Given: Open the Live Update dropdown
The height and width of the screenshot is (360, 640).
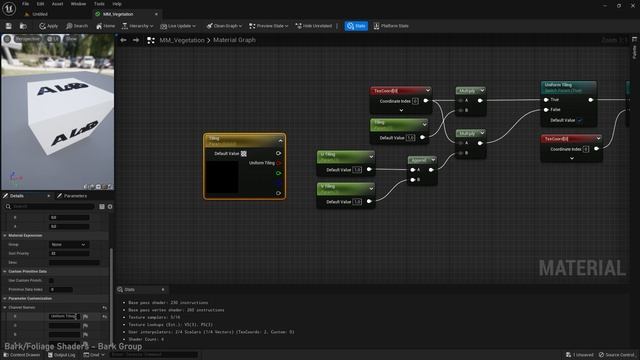Looking at the screenshot, I should pyautogui.click(x=178, y=26).
